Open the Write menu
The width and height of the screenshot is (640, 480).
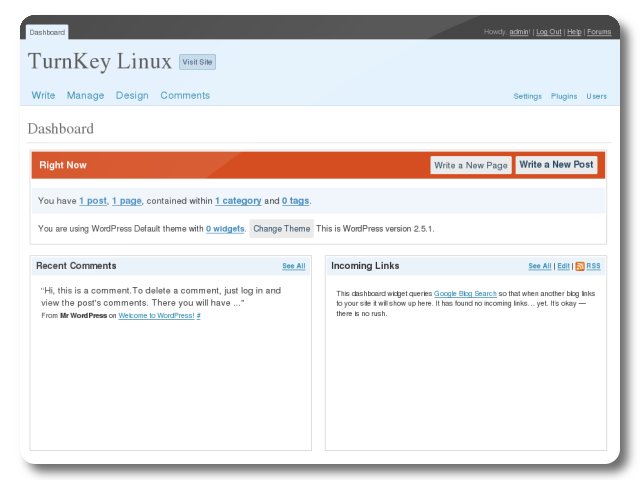pos(43,96)
